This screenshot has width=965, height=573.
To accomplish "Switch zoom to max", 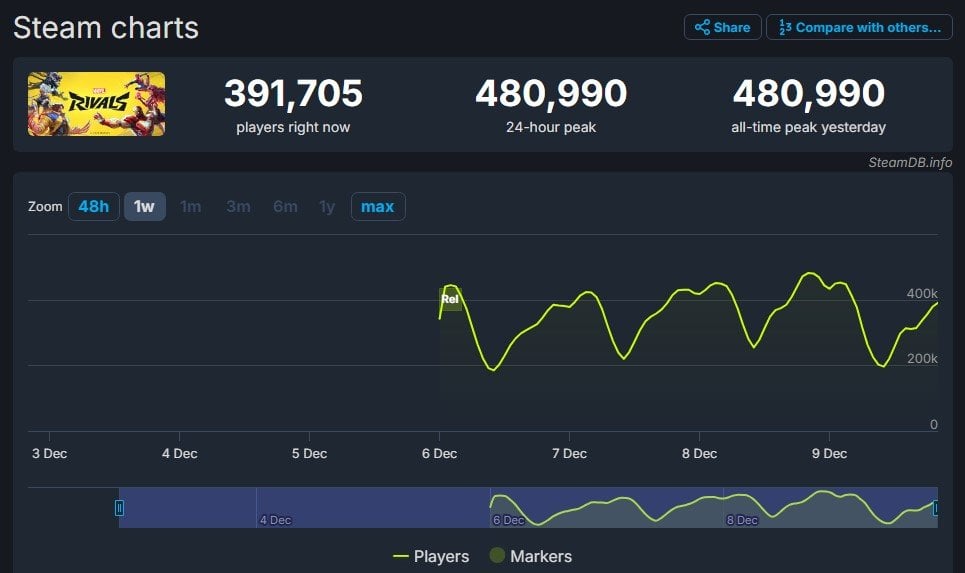I will (x=378, y=206).
